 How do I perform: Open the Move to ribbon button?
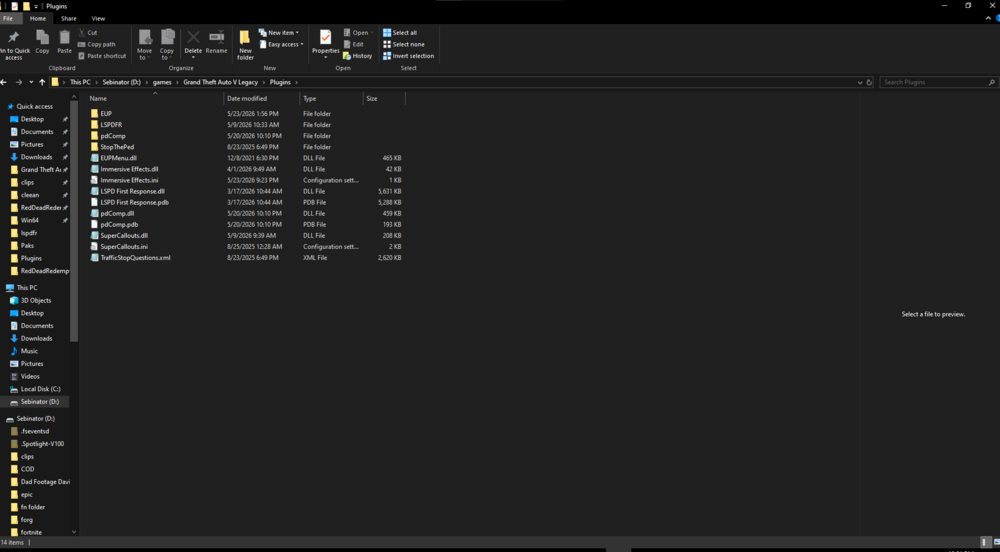(145, 45)
